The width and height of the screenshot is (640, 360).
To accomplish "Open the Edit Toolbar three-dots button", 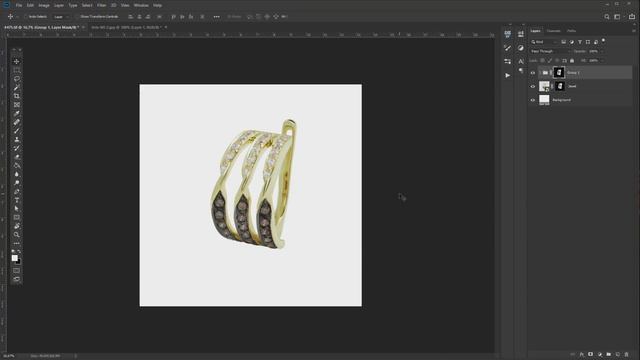I will [16, 243].
